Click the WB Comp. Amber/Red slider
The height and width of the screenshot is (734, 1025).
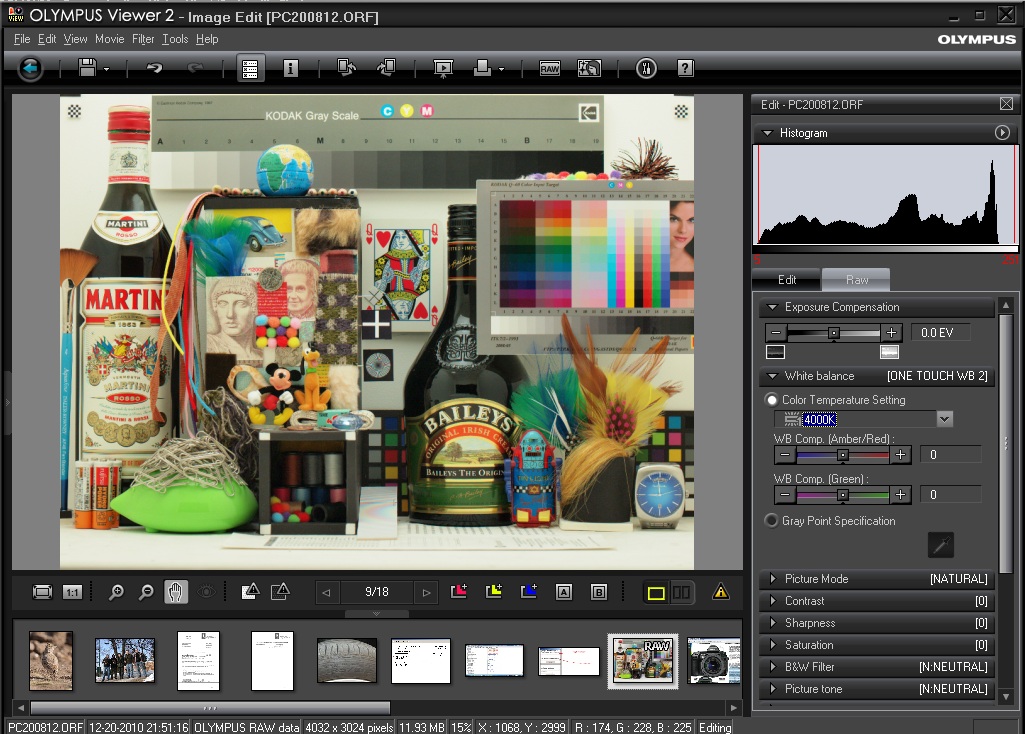pyautogui.click(x=843, y=455)
